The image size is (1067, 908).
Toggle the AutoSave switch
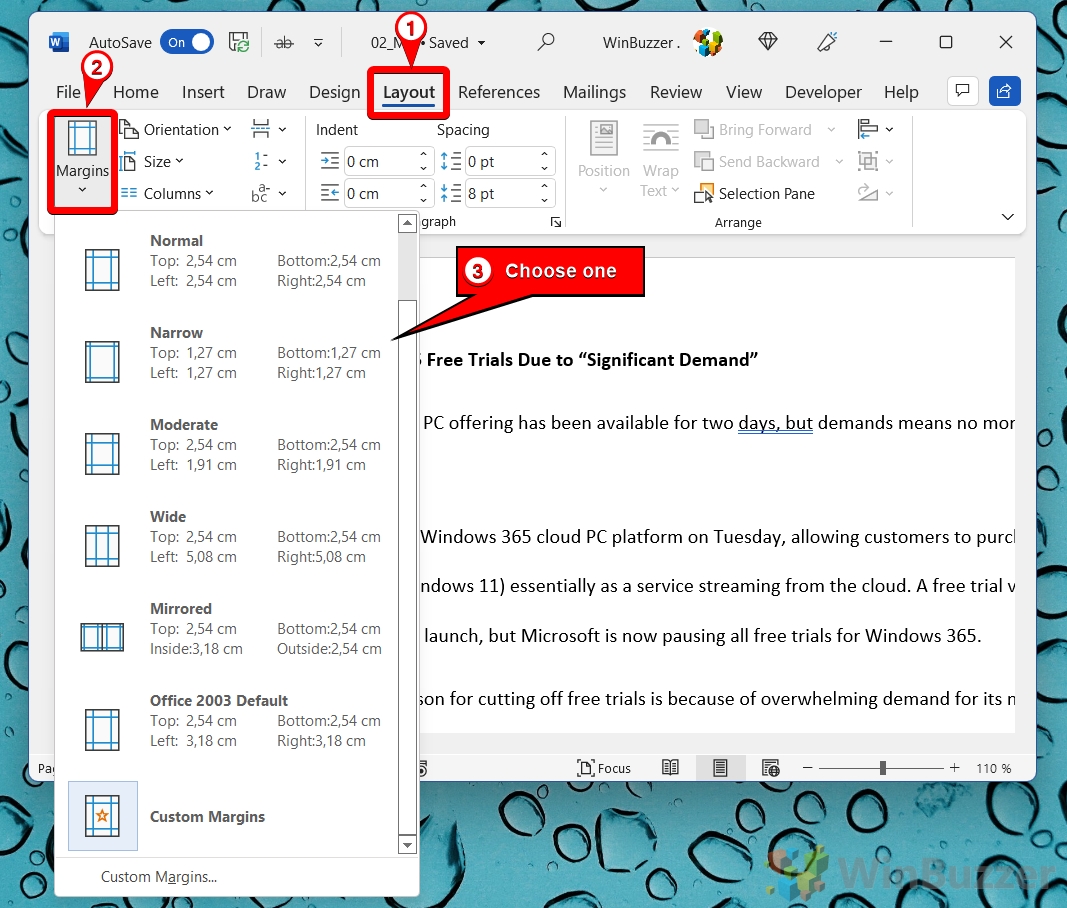pyautogui.click(x=189, y=42)
